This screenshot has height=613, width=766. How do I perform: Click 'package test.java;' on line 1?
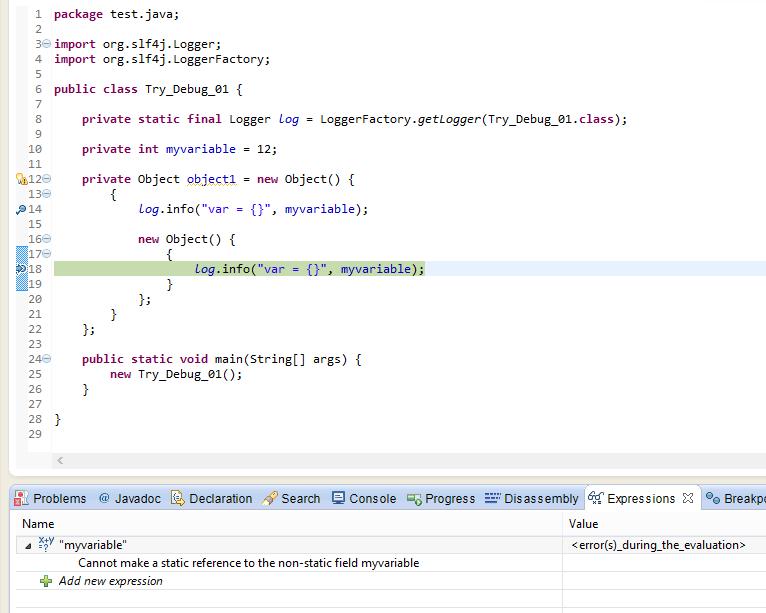point(116,14)
